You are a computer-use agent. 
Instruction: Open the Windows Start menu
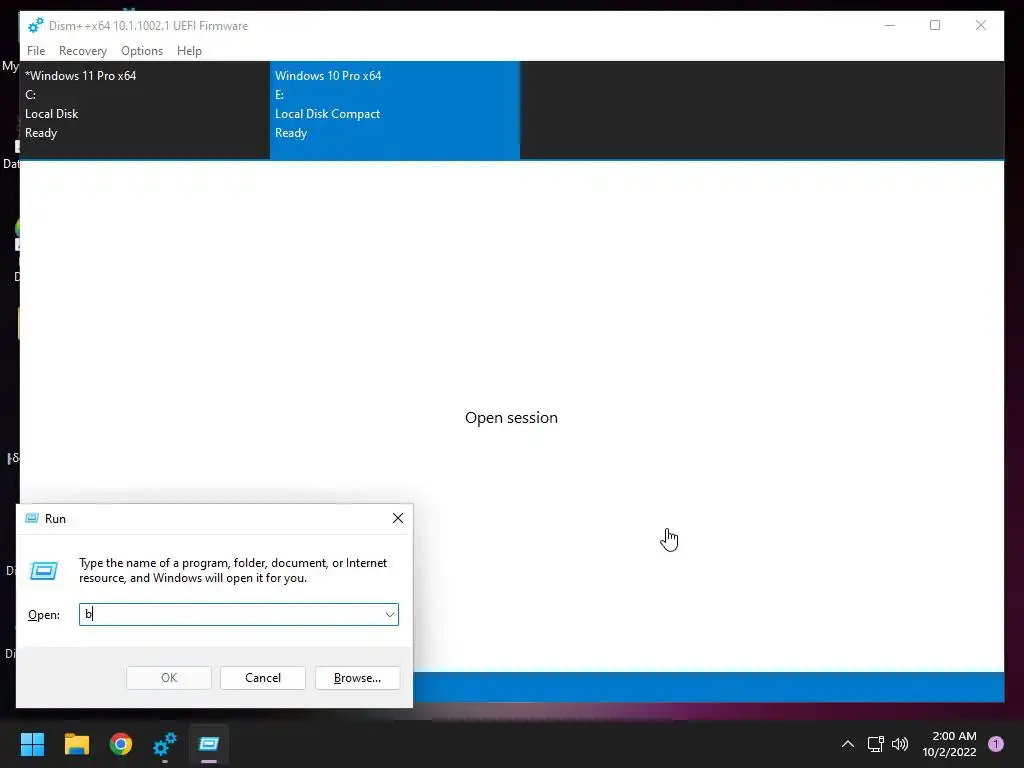[x=32, y=744]
